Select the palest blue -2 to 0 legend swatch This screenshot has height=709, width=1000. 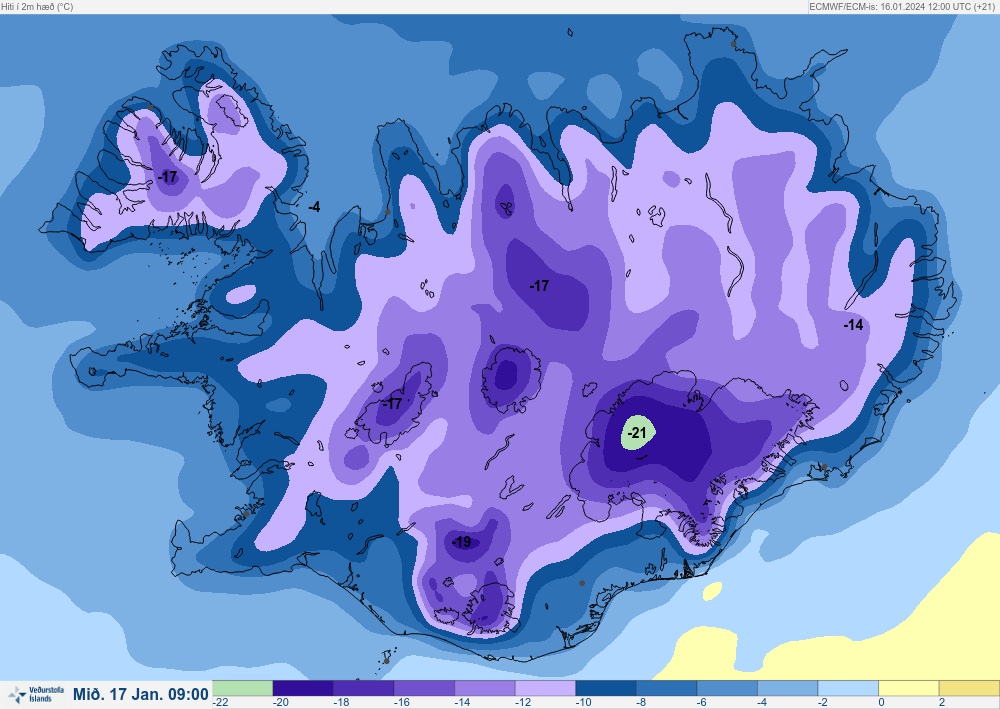click(x=848, y=688)
